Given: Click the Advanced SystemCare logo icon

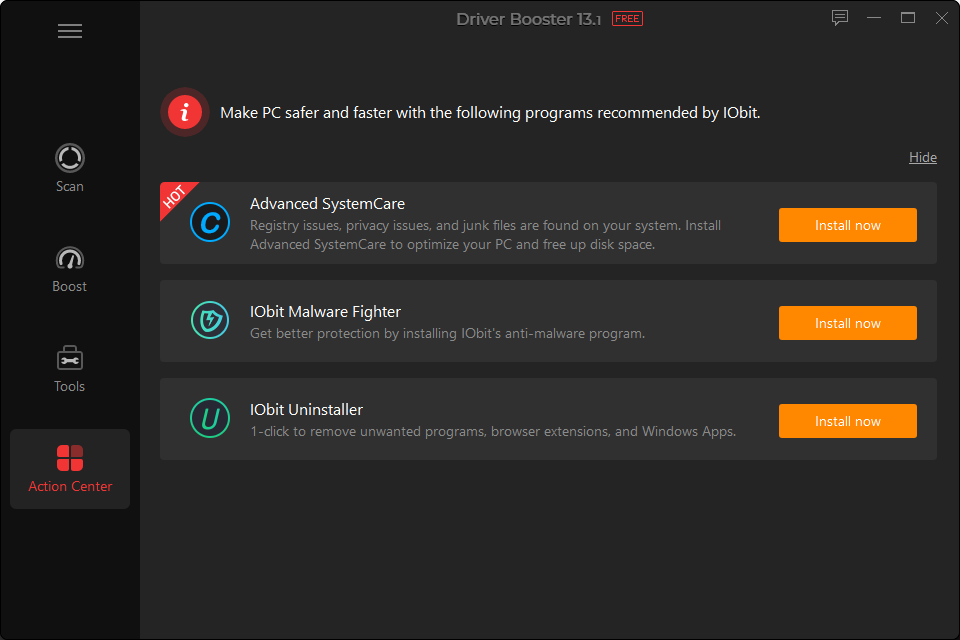Looking at the screenshot, I should point(210,223).
